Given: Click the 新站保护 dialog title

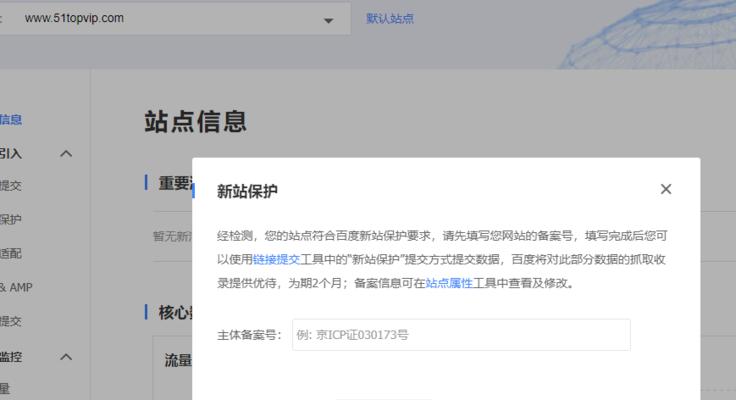Looking at the screenshot, I should 247,192.
